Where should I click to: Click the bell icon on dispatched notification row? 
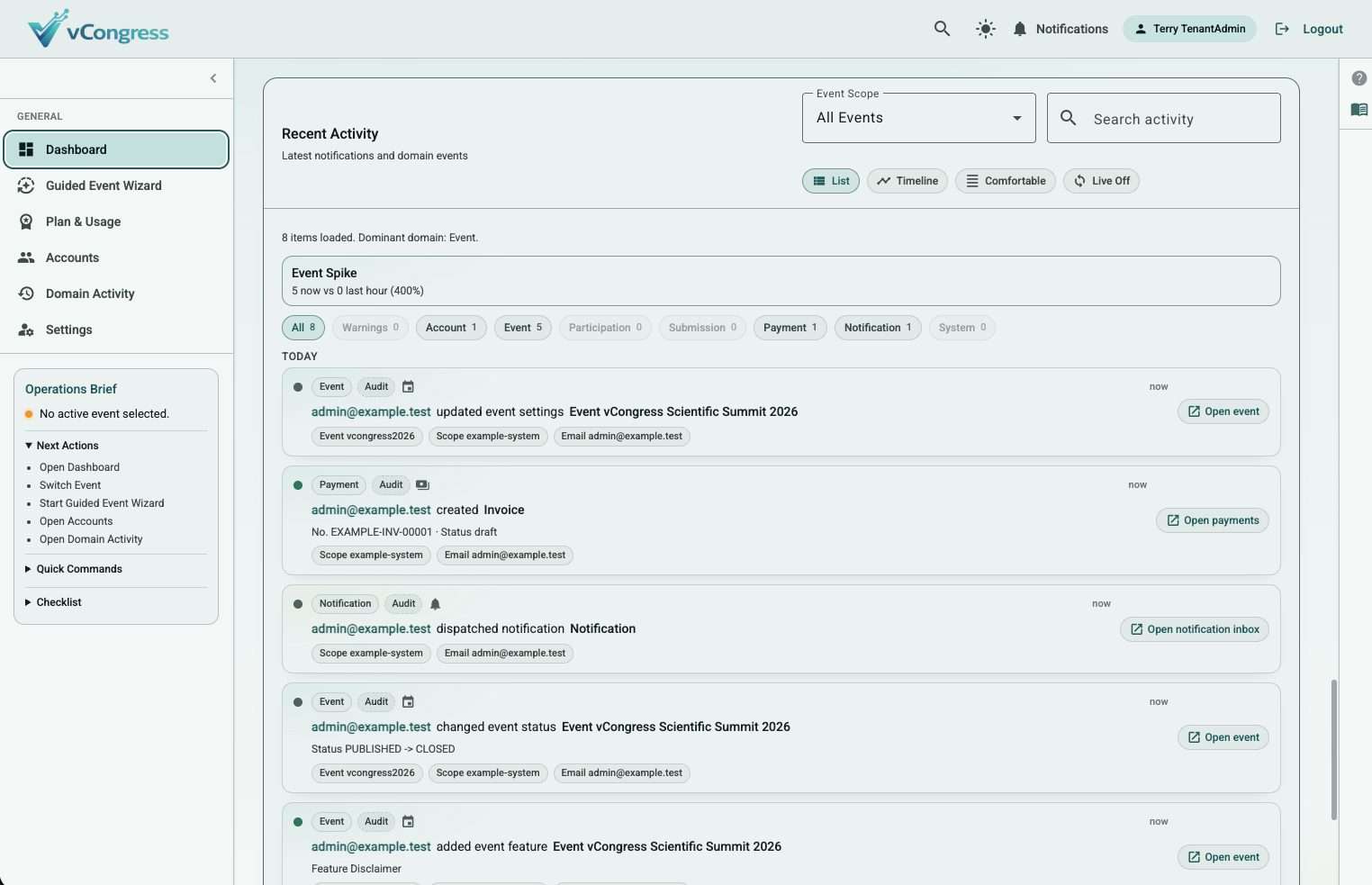[x=435, y=604]
